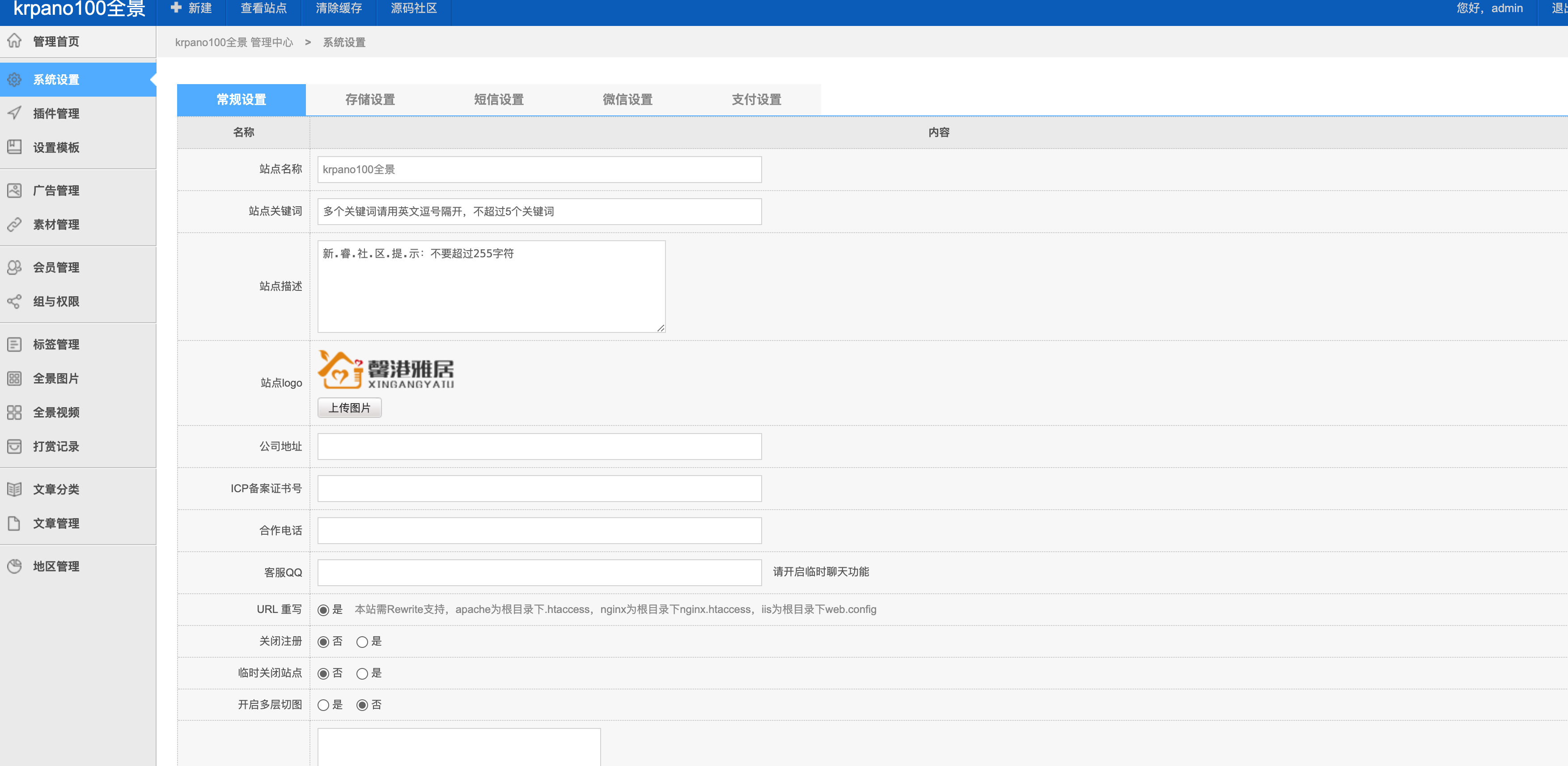The width and height of the screenshot is (1568, 766).
Task: Click the 客服QQ input field
Action: pyautogui.click(x=539, y=572)
